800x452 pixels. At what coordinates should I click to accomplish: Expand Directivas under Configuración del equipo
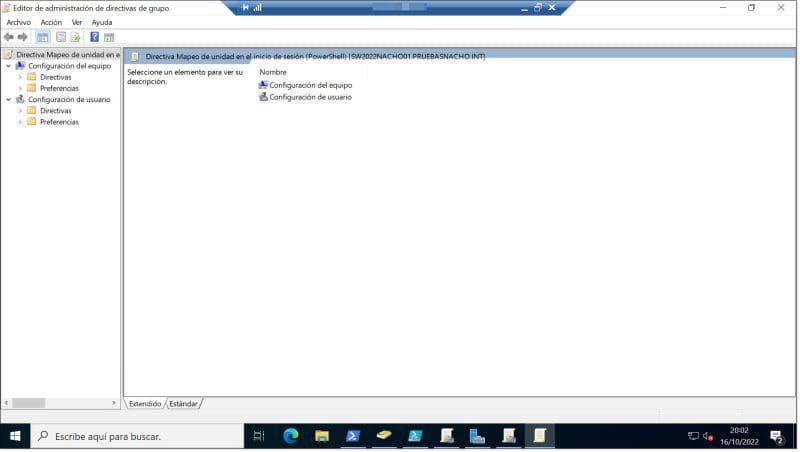(x=20, y=77)
